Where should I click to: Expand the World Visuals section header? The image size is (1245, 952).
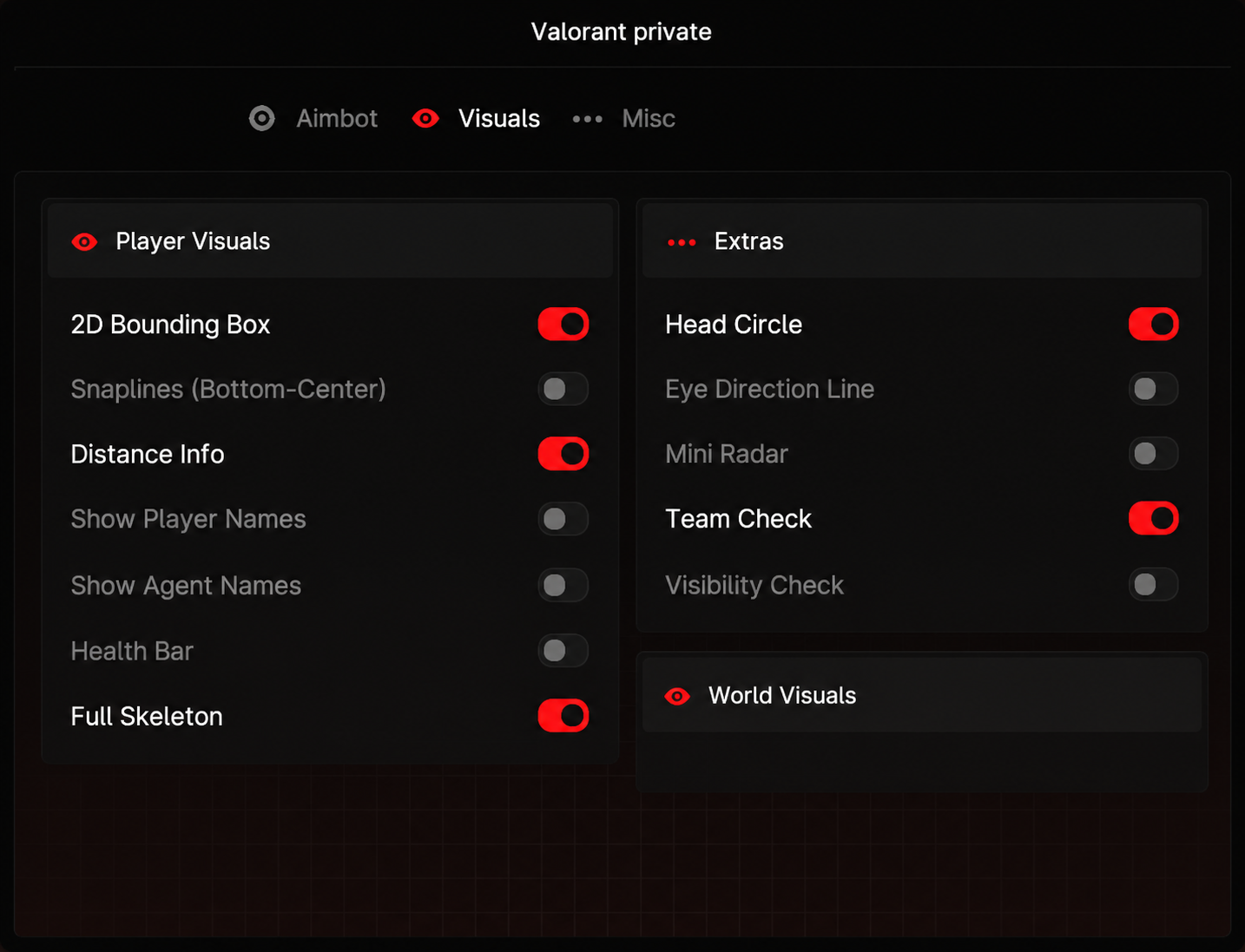pyautogui.click(x=922, y=695)
